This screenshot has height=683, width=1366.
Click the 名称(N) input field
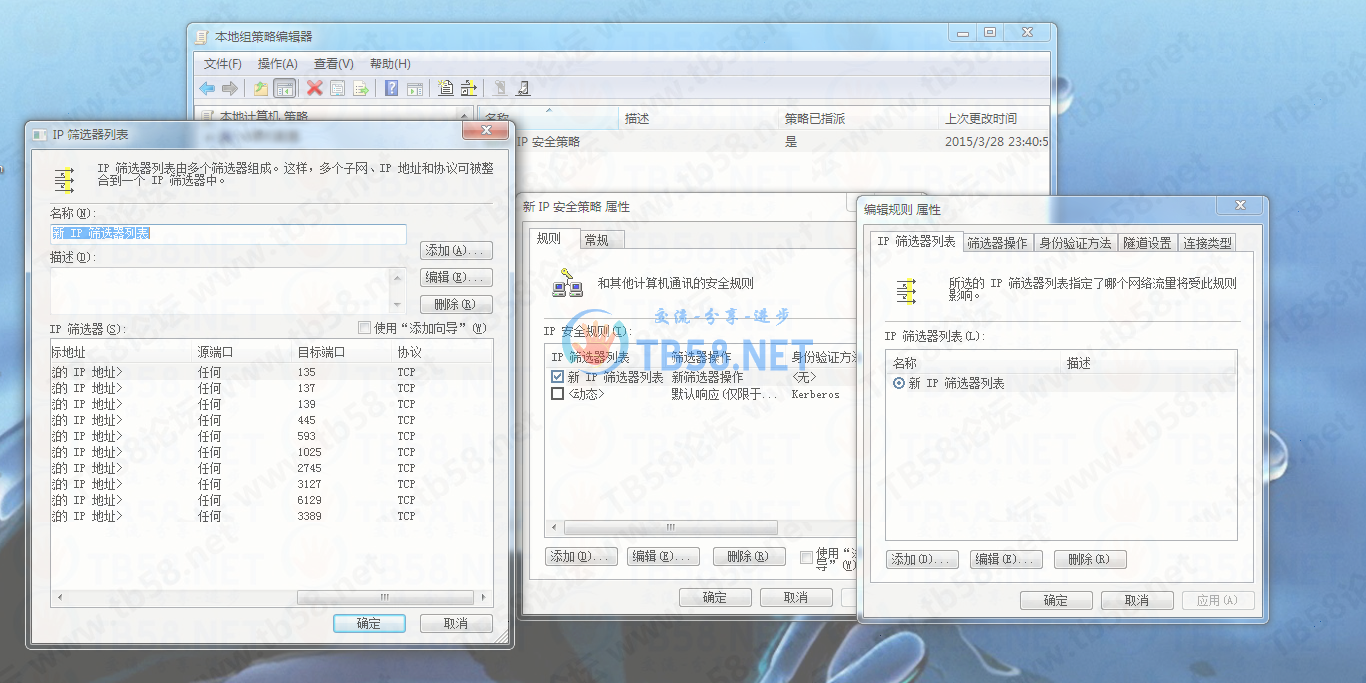[x=228, y=234]
